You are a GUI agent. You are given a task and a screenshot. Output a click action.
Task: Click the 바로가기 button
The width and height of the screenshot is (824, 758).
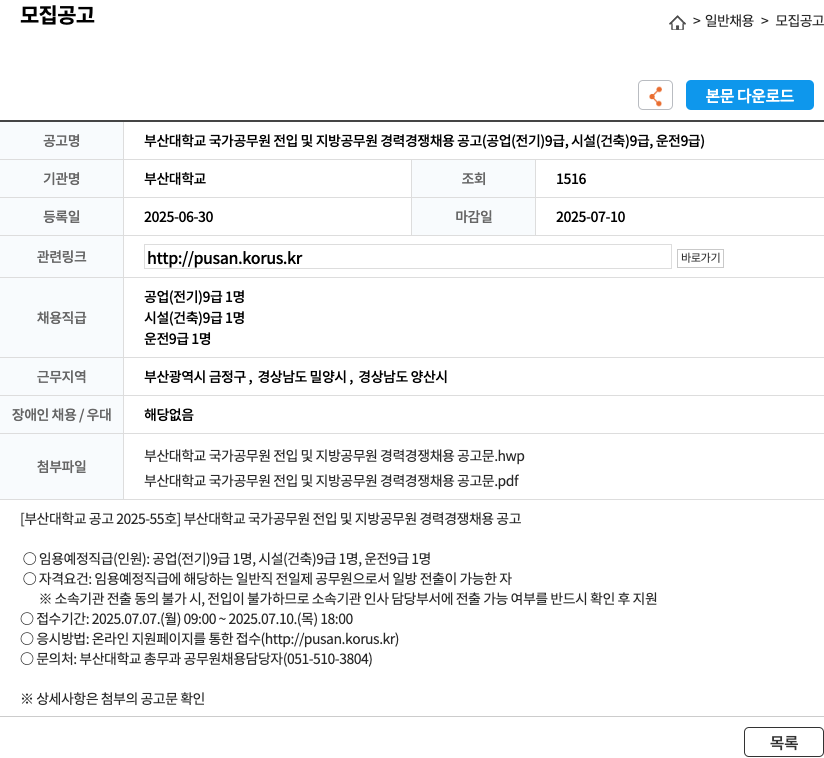[x=700, y=258]
